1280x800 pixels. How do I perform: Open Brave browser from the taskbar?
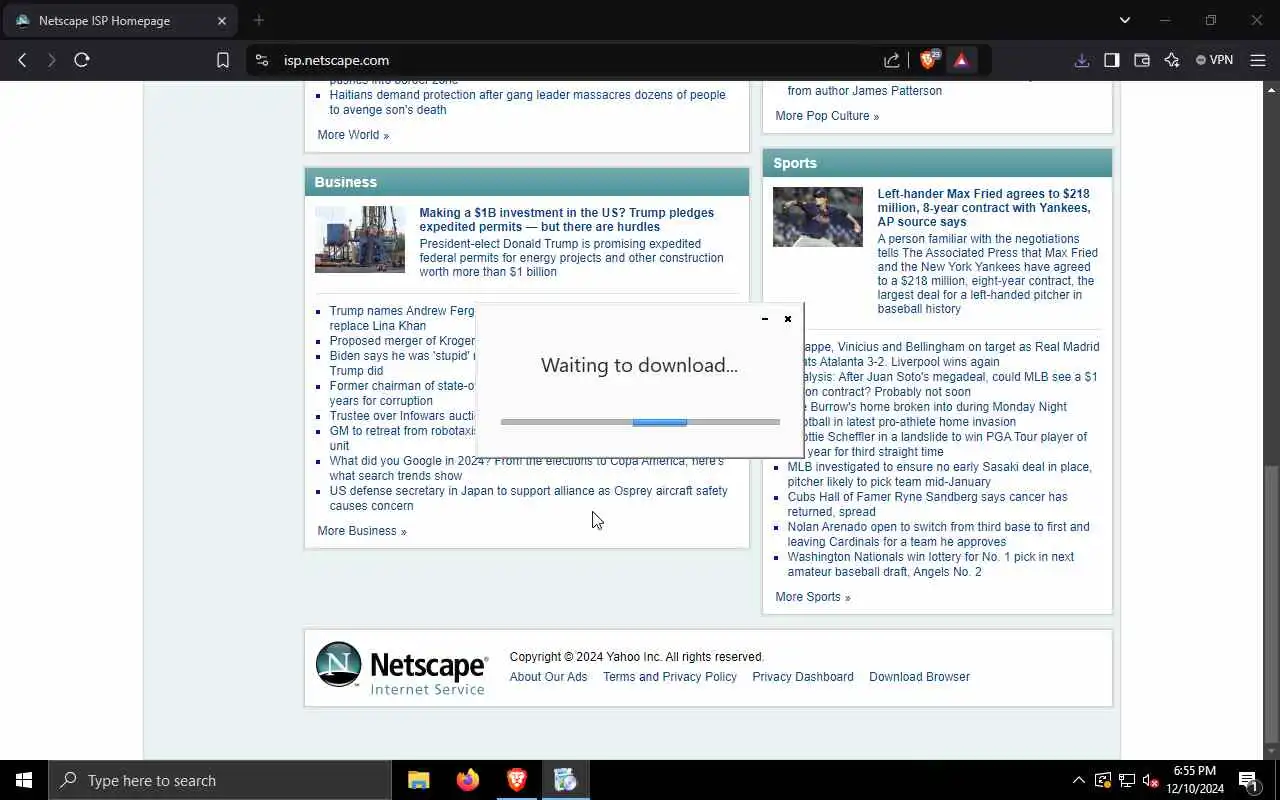pos(517,780)
